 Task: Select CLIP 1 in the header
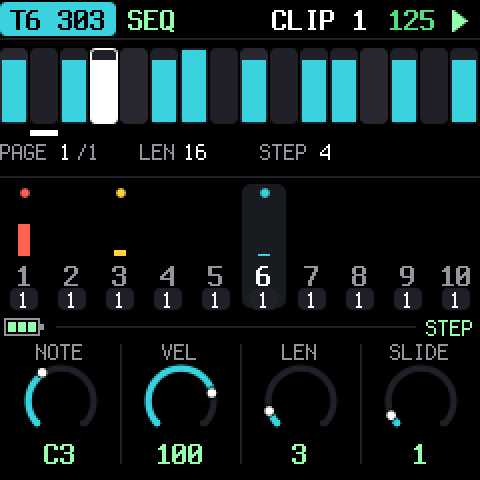[x=319, y=21]
